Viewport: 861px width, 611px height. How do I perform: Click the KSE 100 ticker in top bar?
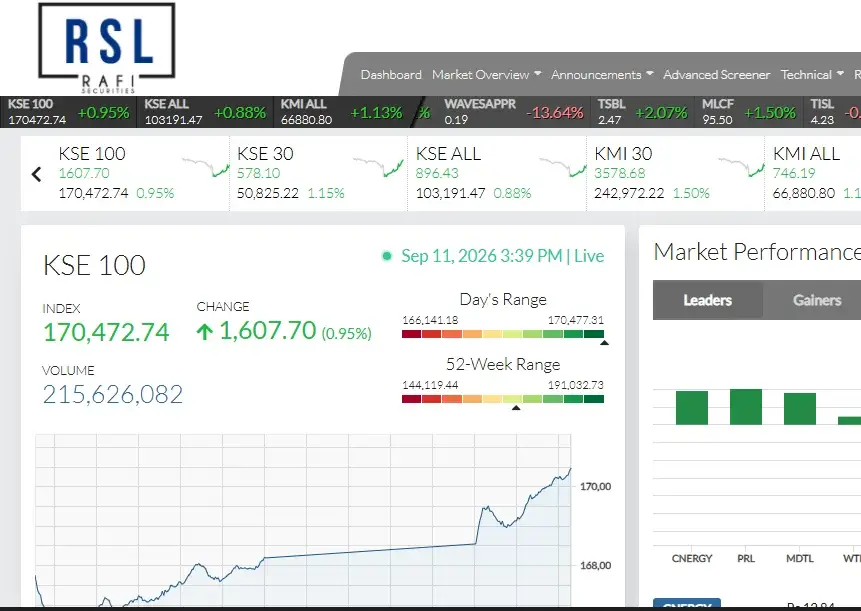[x=68, y=112]
